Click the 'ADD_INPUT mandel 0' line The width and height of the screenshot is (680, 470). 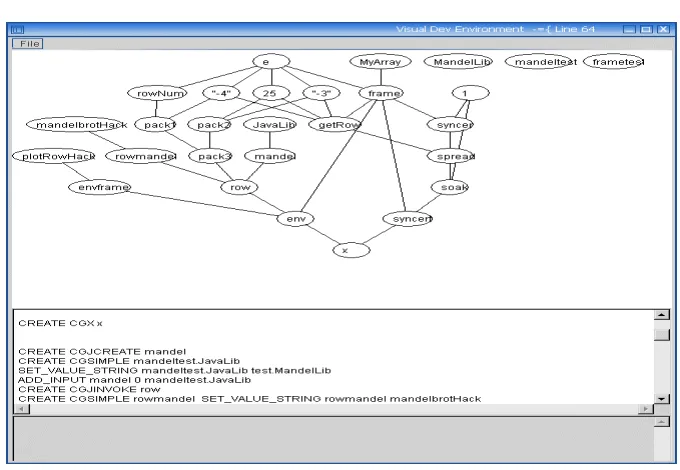click(x=134, y=380)
